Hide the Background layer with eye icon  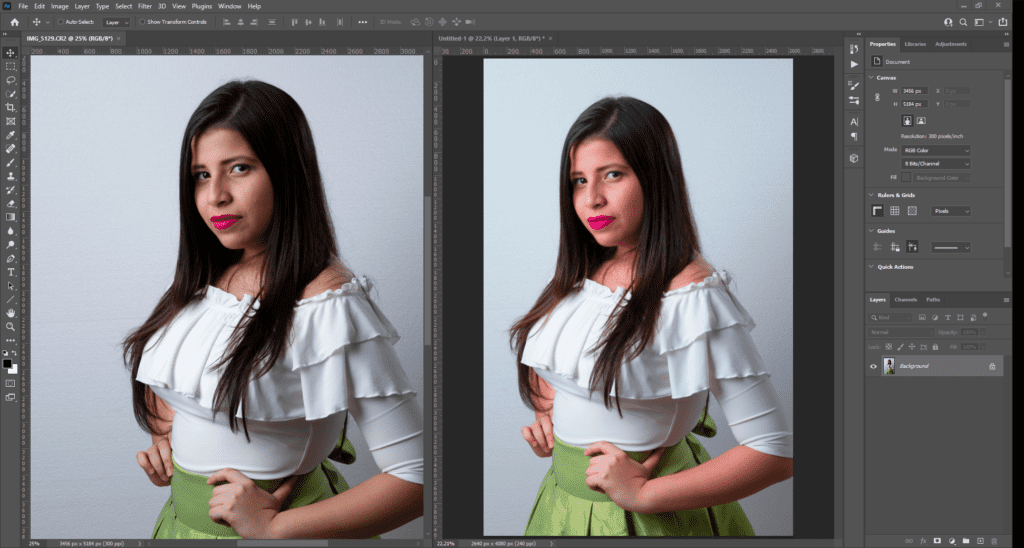(x=873, y=367)
